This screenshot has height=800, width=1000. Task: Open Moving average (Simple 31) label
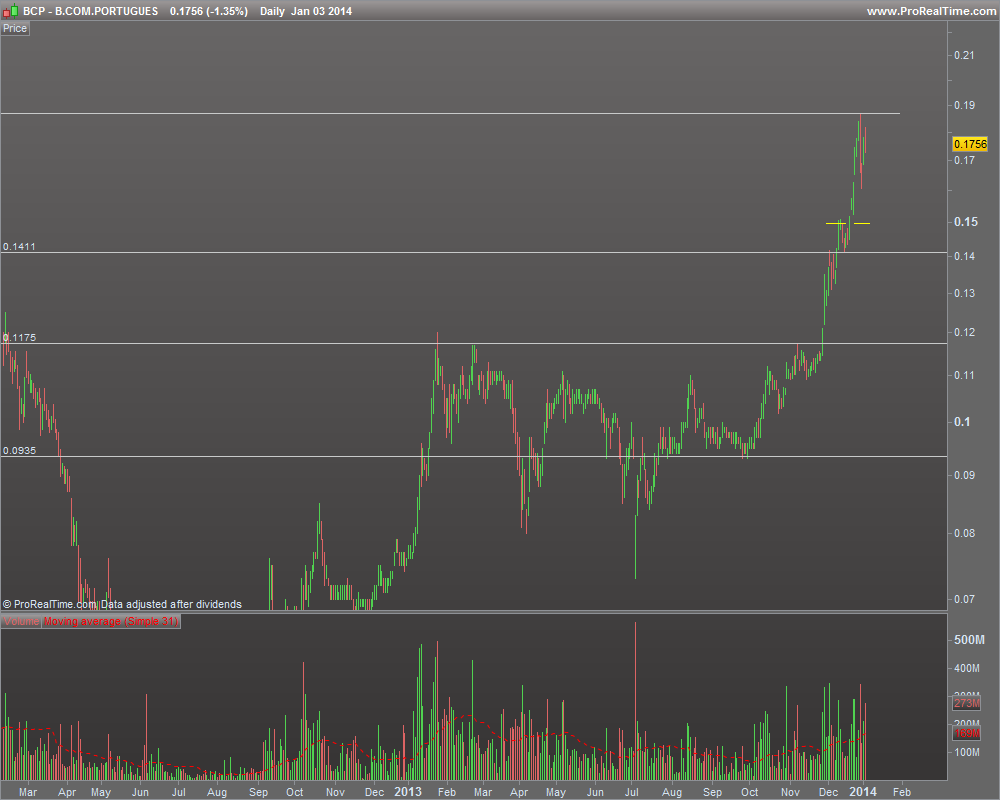111,621
